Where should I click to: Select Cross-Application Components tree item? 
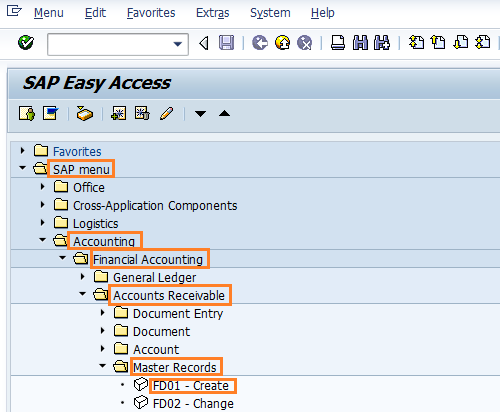(155, 206)
